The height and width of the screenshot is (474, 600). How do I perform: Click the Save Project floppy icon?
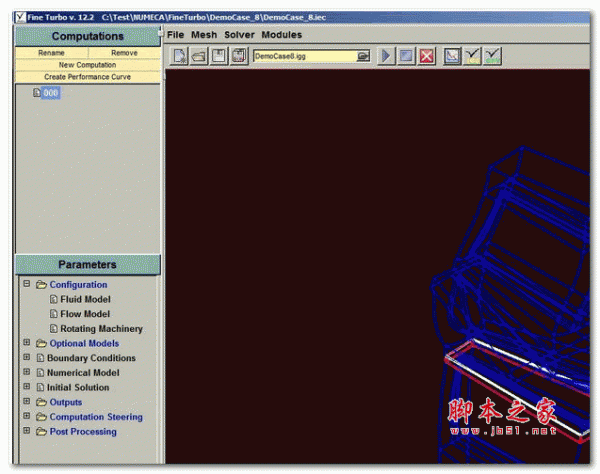(219, 56)
